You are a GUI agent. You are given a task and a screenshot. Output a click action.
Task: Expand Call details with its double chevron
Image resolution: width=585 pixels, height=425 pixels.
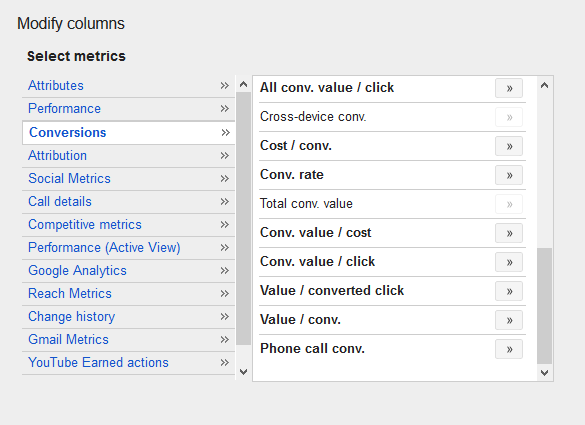[224, 201]
